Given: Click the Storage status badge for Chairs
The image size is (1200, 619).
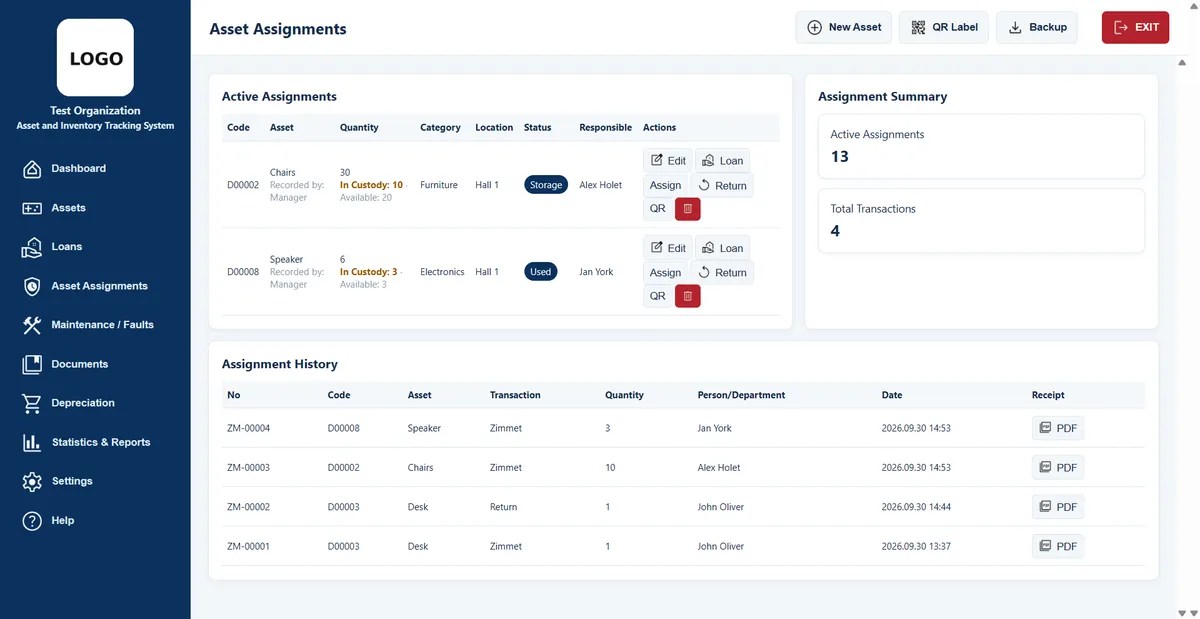Looking at the screenshot, I should (x=546, y=185).
